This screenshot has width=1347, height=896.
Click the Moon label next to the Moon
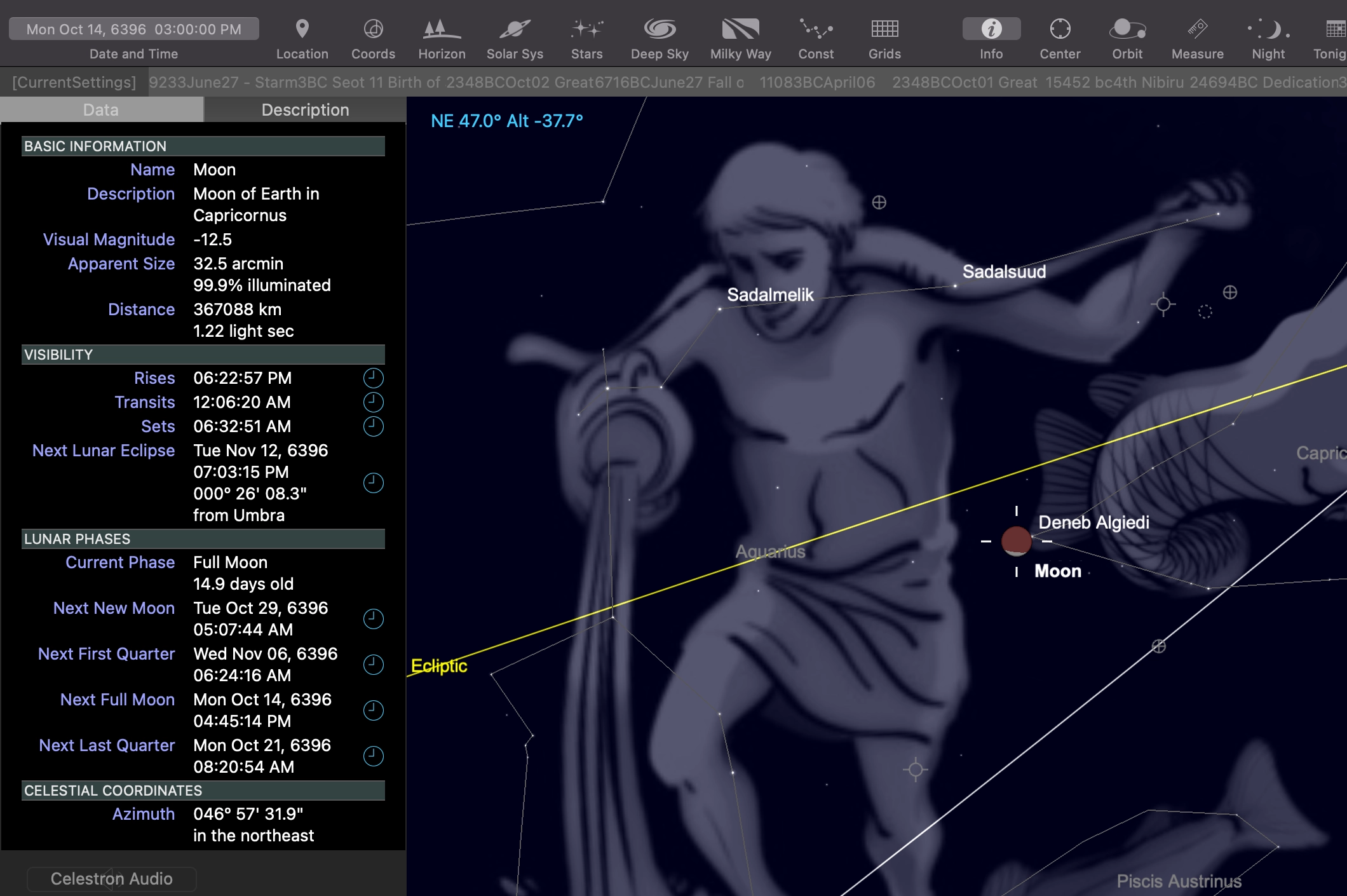point(1058,571)
